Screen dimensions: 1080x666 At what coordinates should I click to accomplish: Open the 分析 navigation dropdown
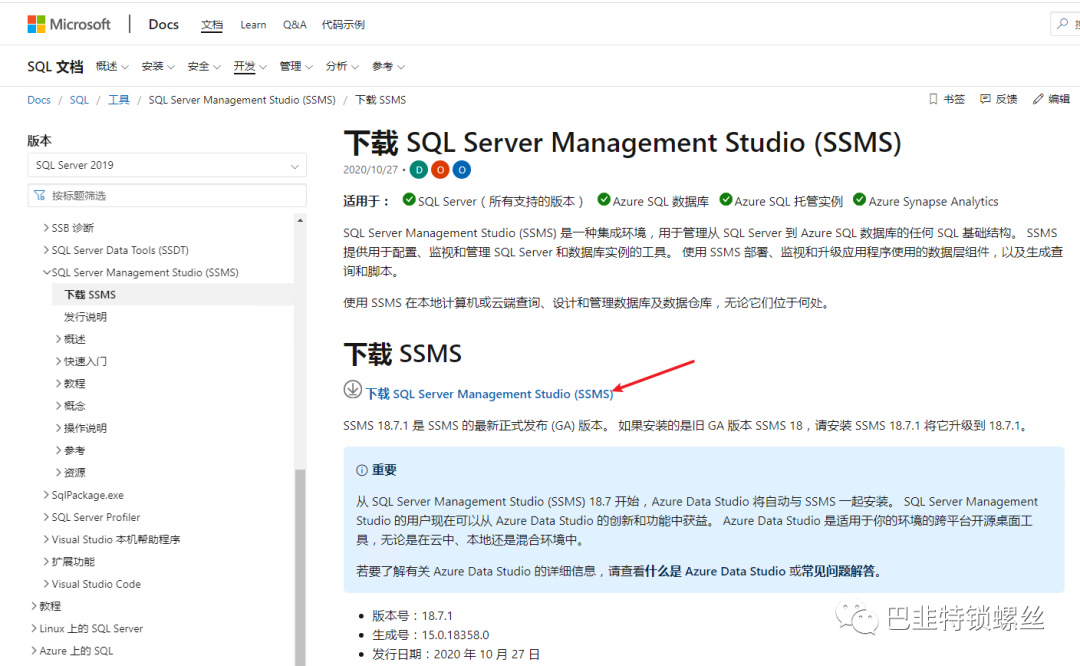pyautogui.click(x=342, y=66)
